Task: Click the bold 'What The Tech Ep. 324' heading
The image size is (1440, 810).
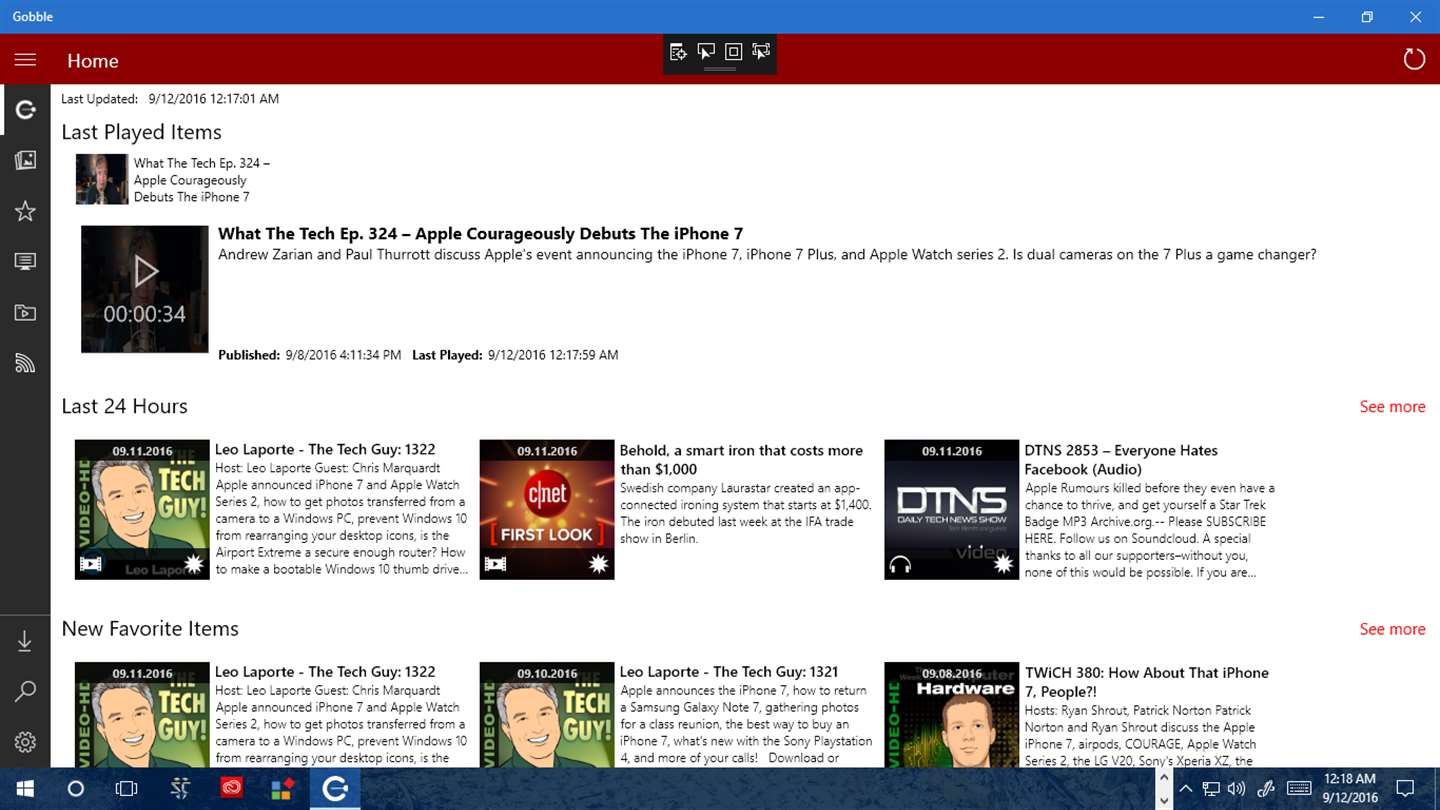Action: point(481,234)
